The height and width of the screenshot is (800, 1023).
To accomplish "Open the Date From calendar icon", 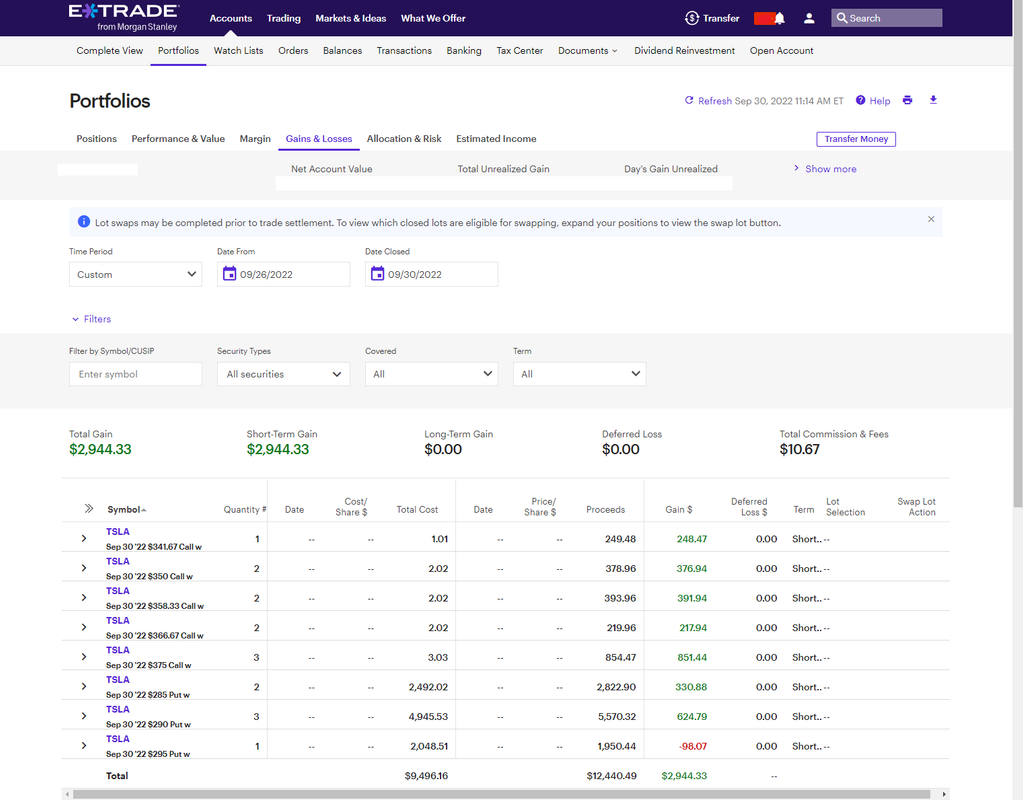I will pos(229,273).
